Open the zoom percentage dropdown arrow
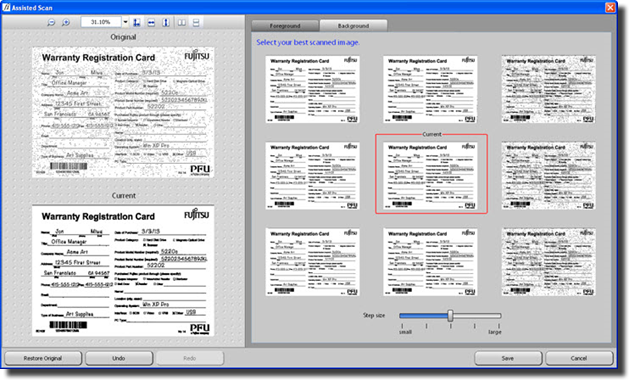The height and width of the screenshot is (389, 638). click(125, 22)
